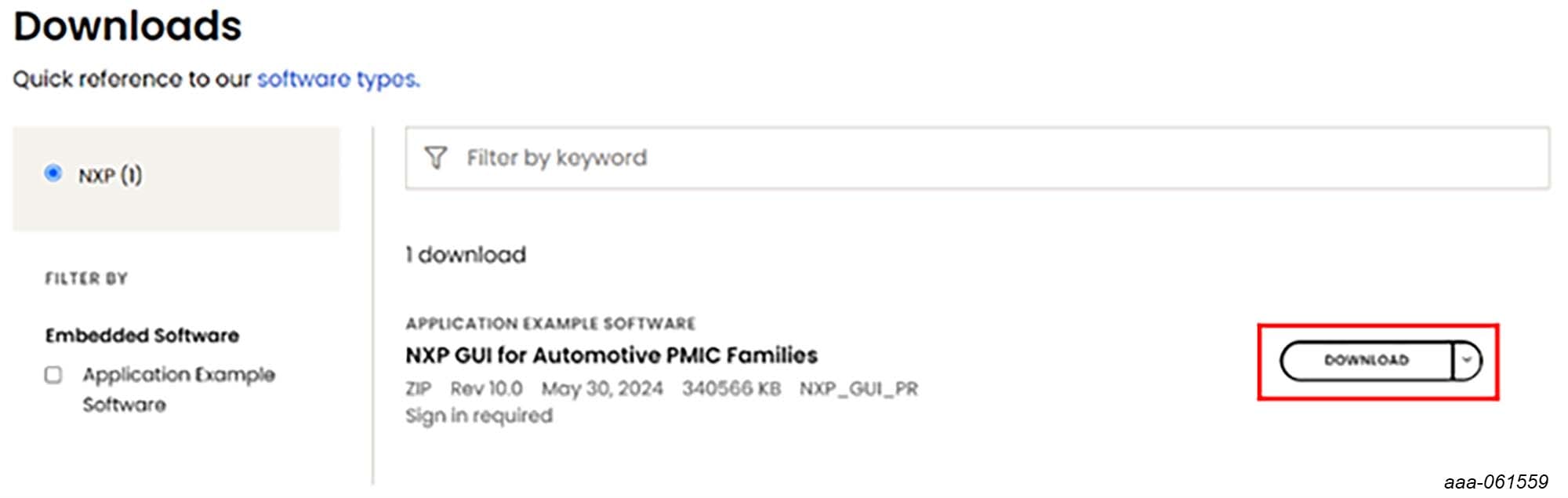Click the Downloads page heading
Viewport: 1568px width, 498px height.
(129, 26)
